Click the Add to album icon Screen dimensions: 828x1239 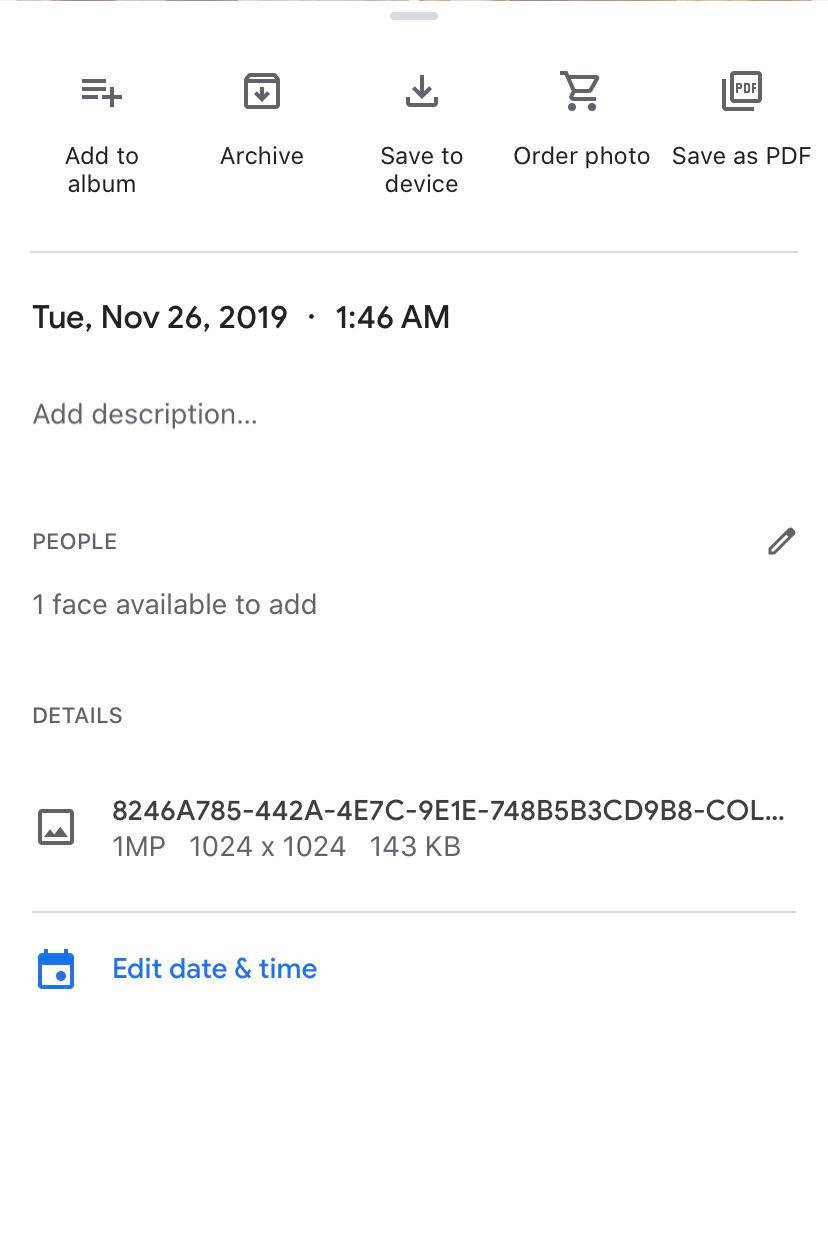(101, 91)
